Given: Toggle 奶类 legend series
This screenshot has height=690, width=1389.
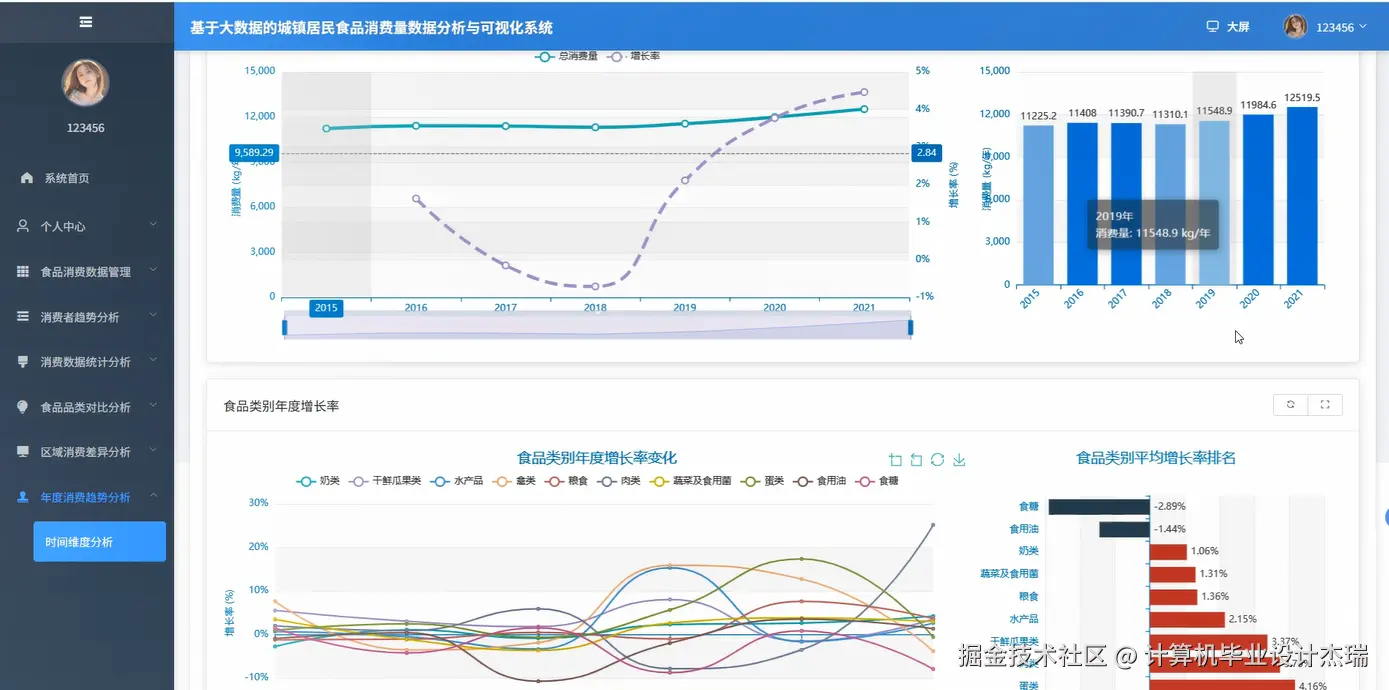Looking at the screenshot, I should click(319, 481).
